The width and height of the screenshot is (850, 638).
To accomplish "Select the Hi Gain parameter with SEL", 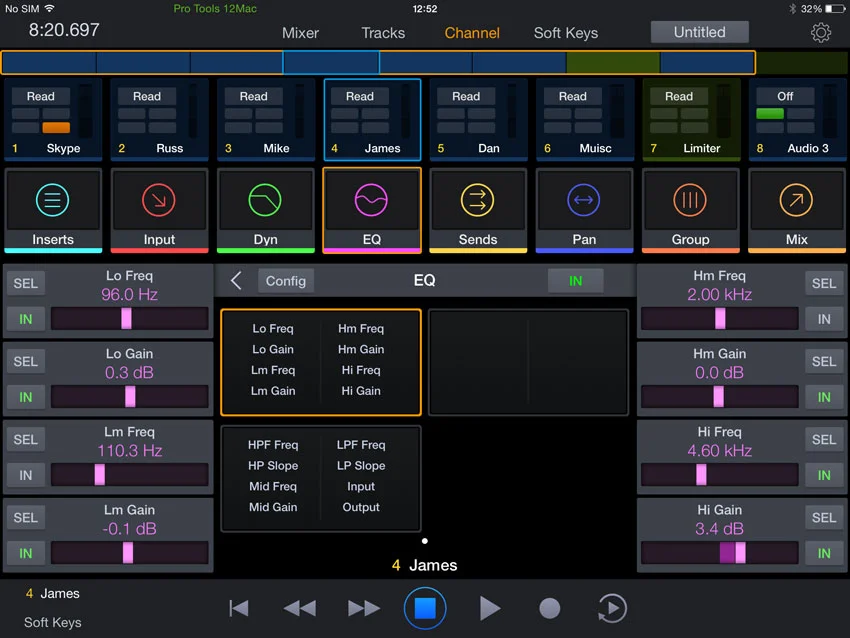I will tap(824, 518).
